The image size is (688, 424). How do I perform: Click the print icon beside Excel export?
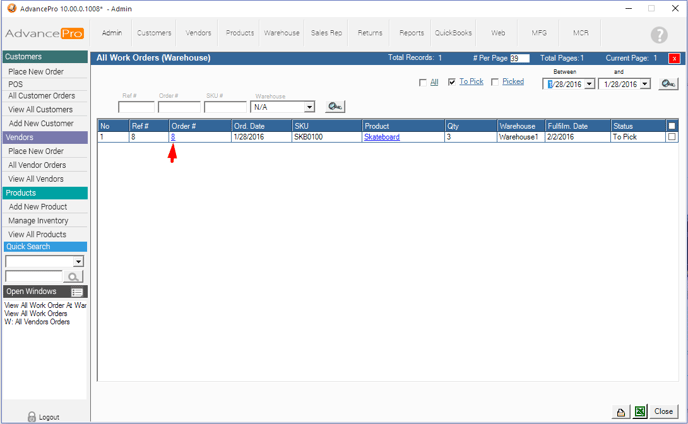[621, 411]
